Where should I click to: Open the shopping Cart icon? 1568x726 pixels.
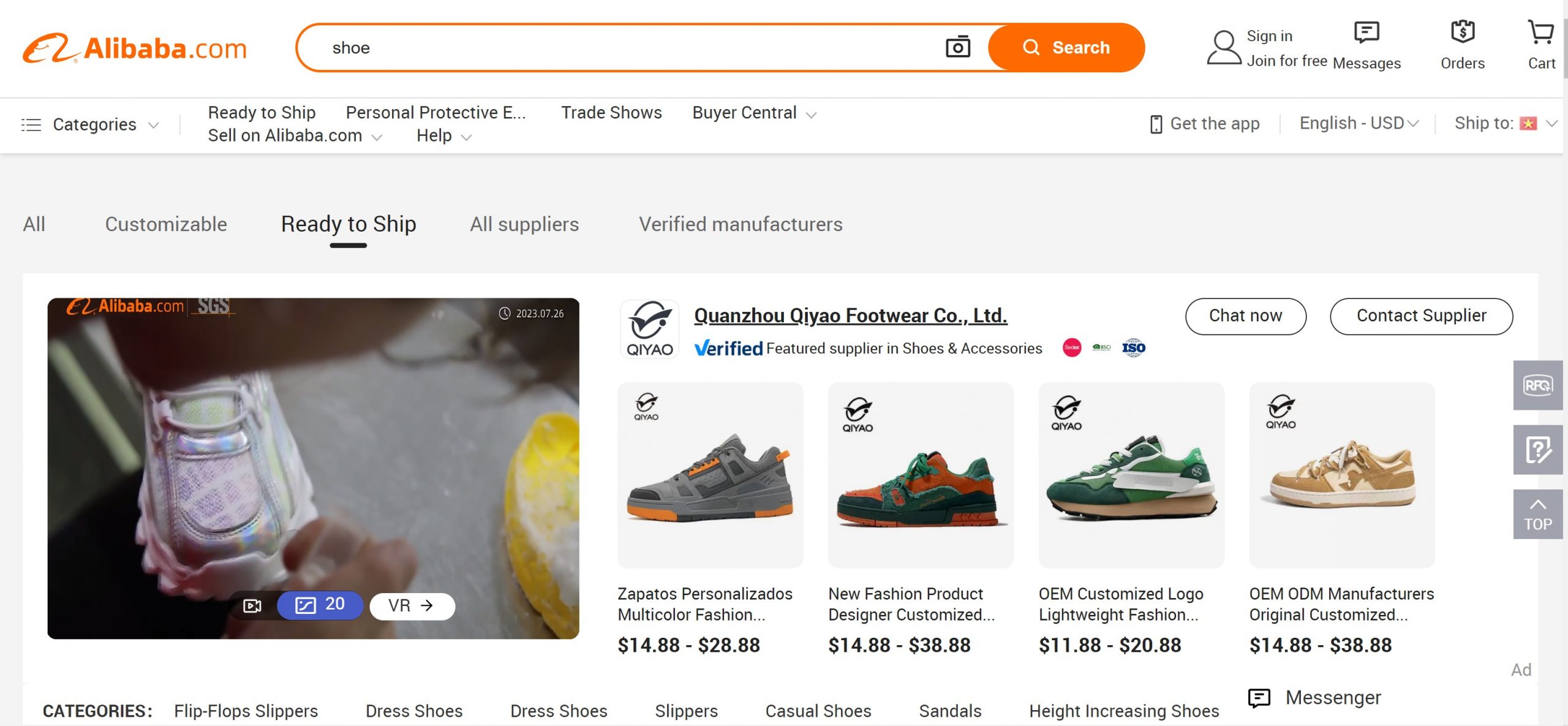pos(1540,34)
